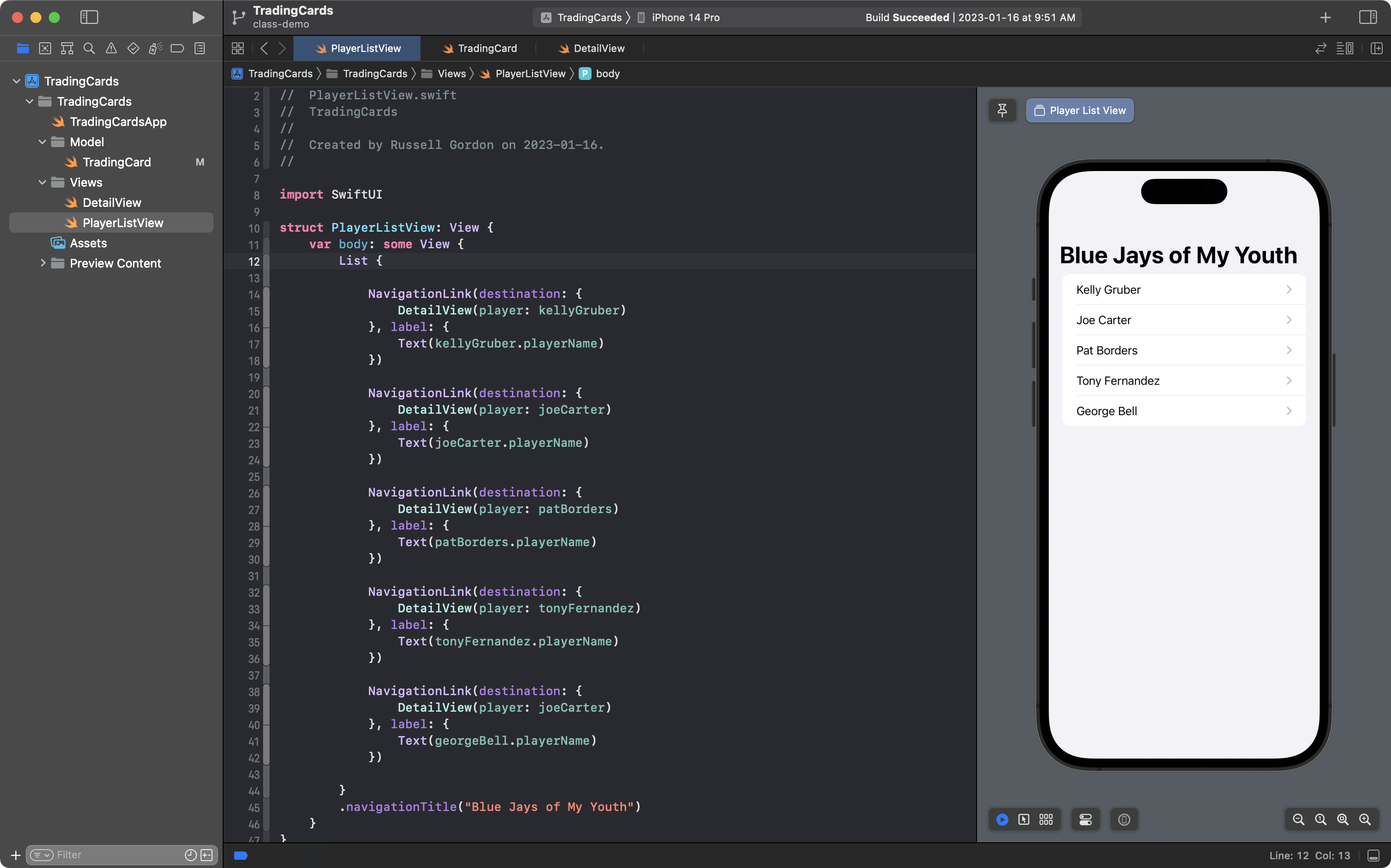
Task: Click the color scheme toggle icon
Action: 1086,819
